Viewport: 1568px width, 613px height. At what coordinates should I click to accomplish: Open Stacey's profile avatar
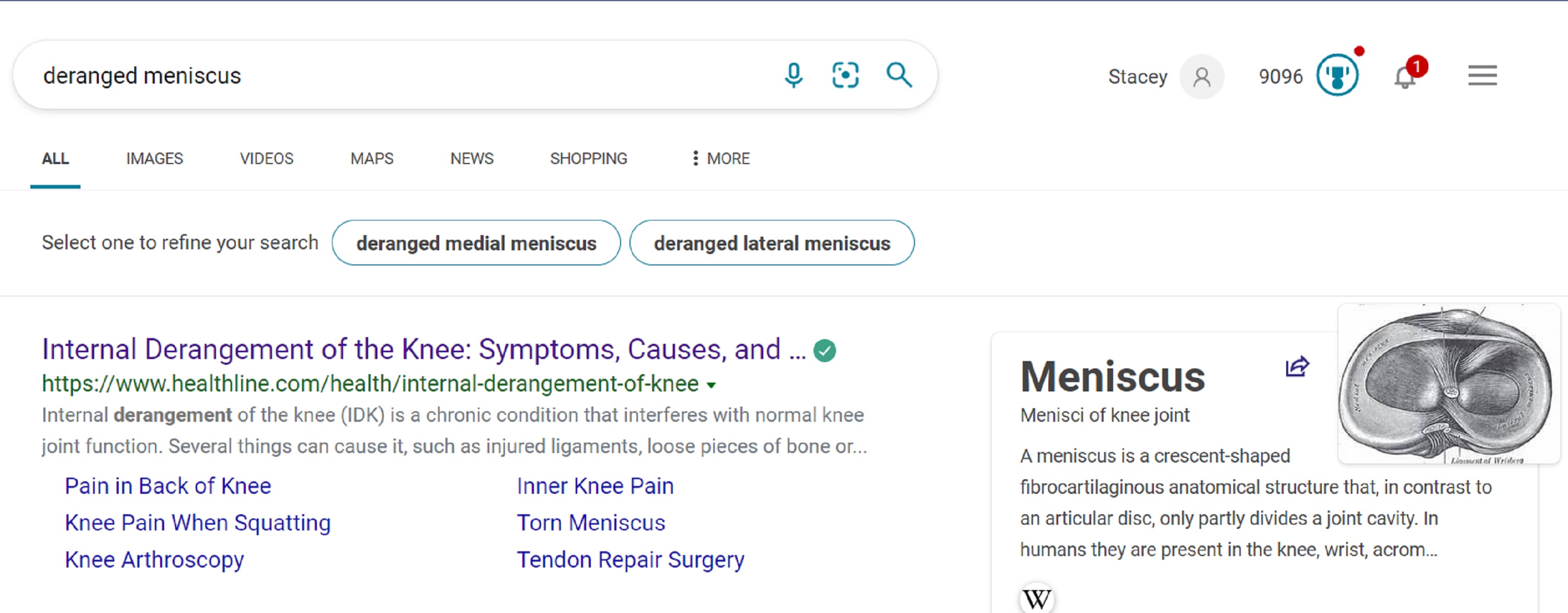(1201, 77)
